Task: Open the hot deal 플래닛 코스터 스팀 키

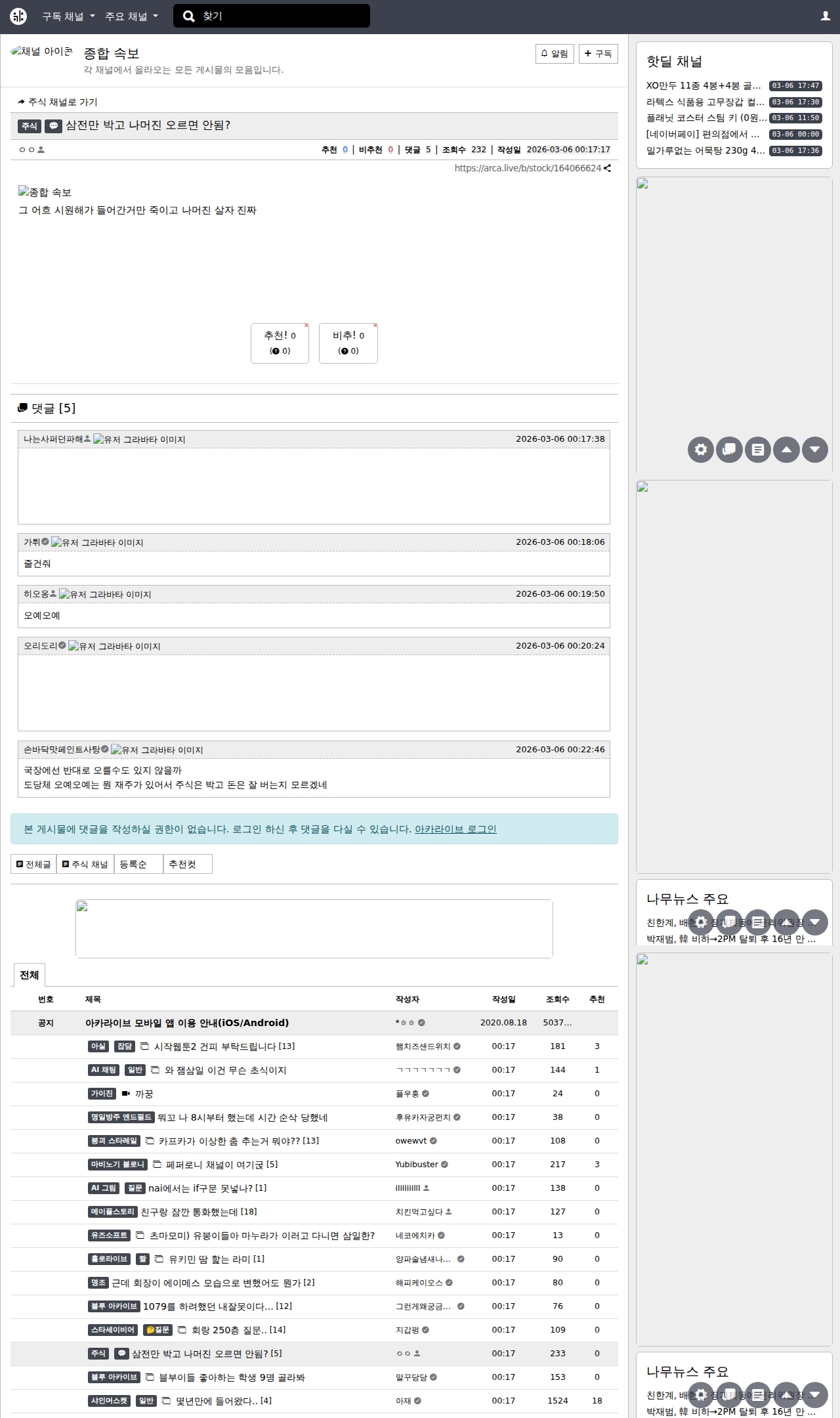Action: click(707, 118)
